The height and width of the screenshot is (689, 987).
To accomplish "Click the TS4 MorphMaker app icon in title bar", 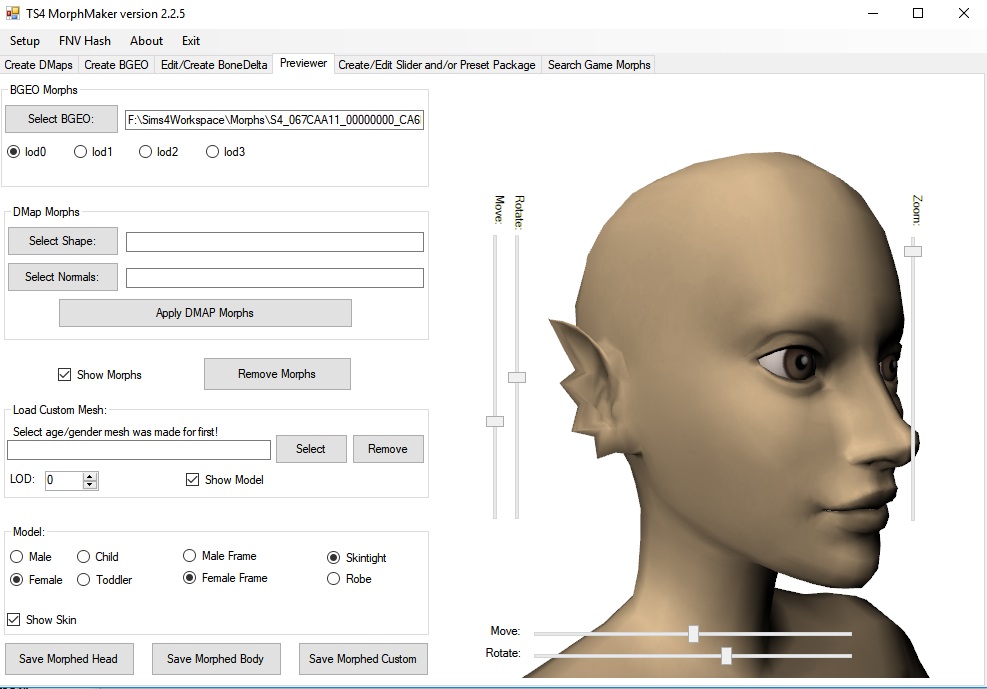I will coord(13,14).
